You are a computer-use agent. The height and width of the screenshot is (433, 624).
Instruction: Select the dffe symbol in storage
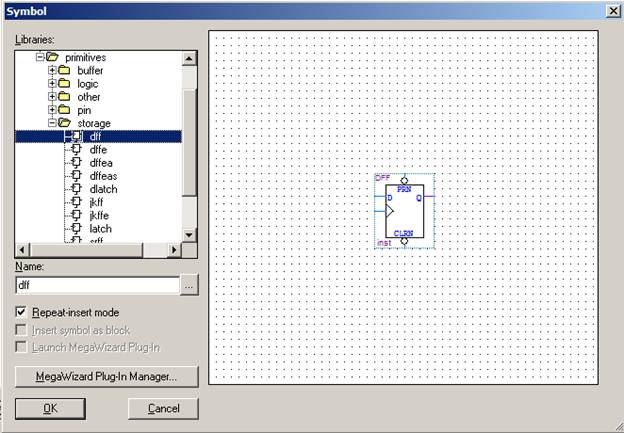97,149
